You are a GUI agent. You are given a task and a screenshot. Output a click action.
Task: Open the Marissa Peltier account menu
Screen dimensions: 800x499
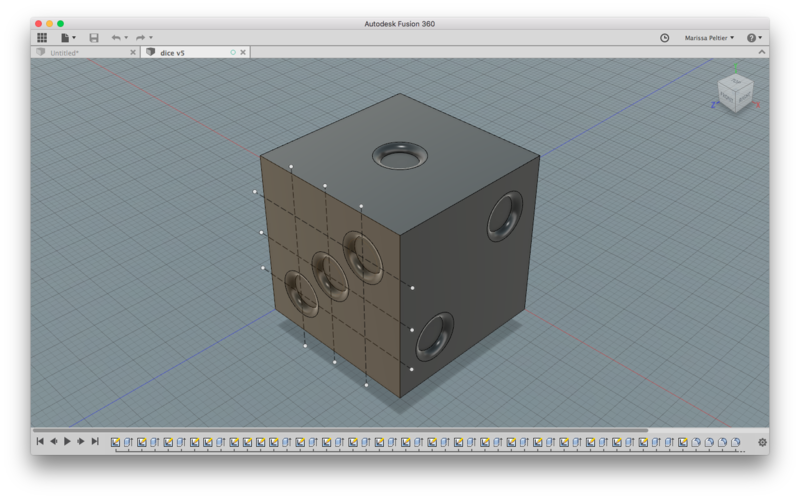709,37
